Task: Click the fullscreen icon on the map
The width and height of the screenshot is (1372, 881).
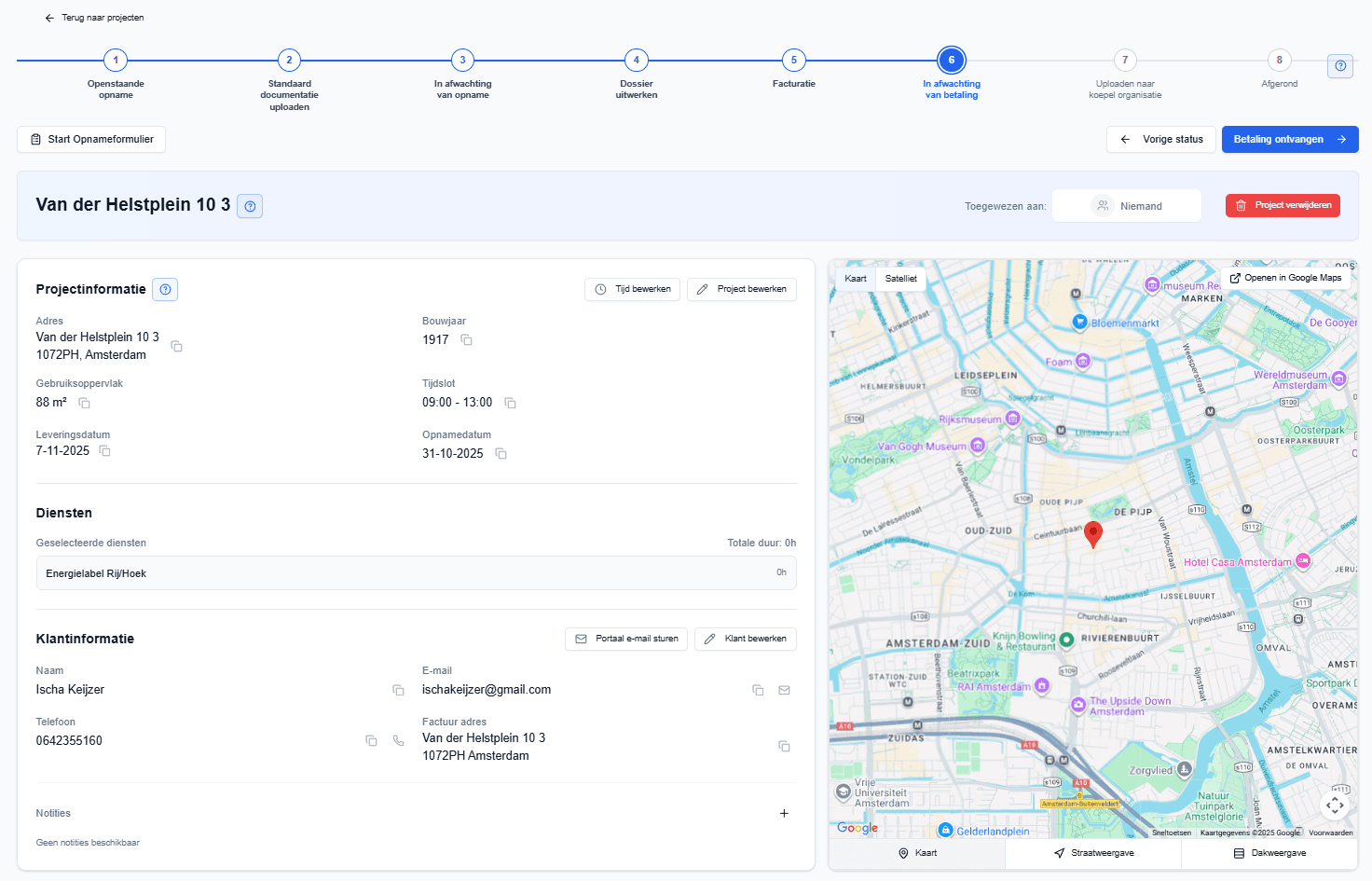Action: point(1334,805)
